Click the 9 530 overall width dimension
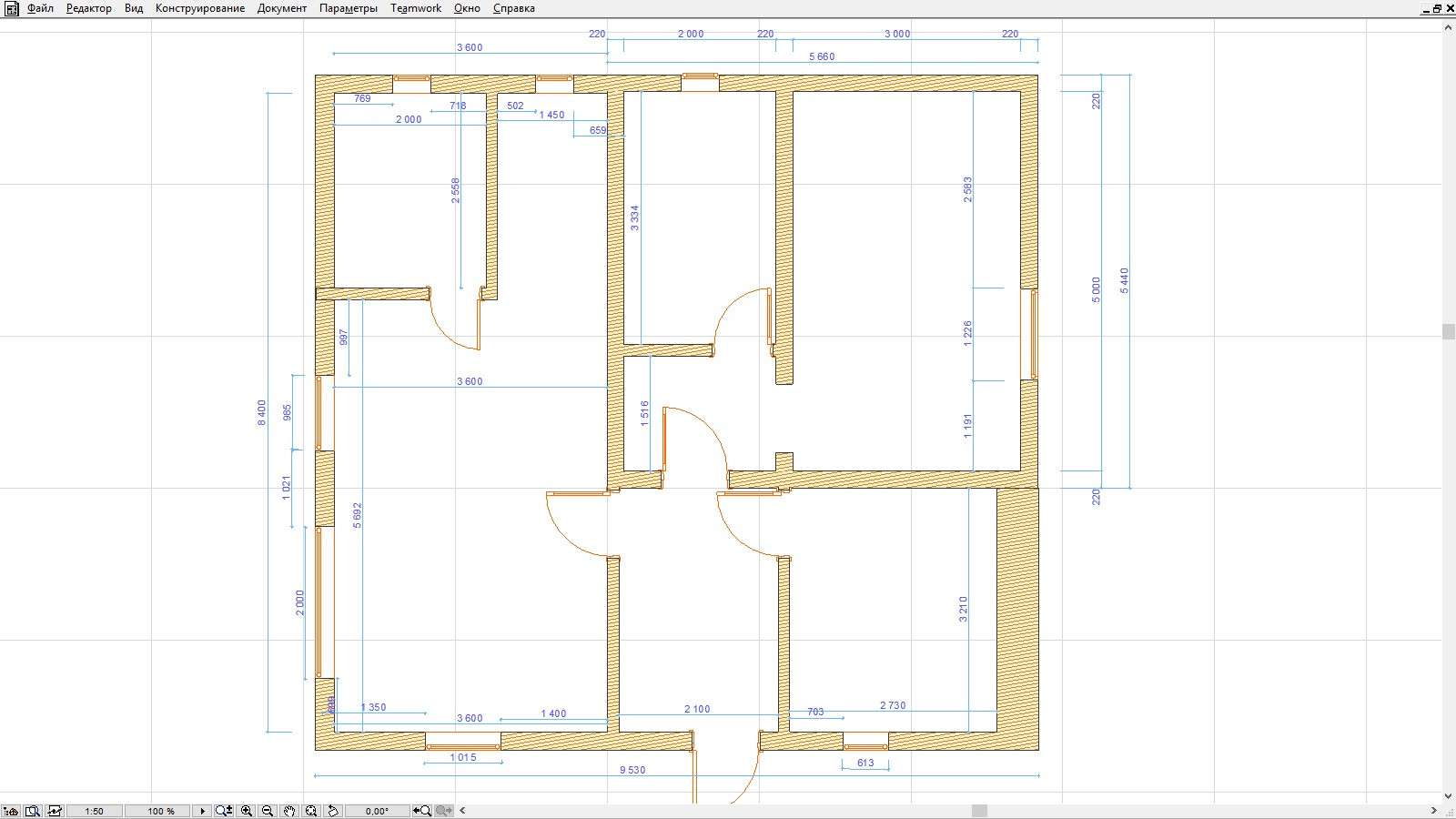The width and height of the screenshot is (1456, 819). point(632,770)
